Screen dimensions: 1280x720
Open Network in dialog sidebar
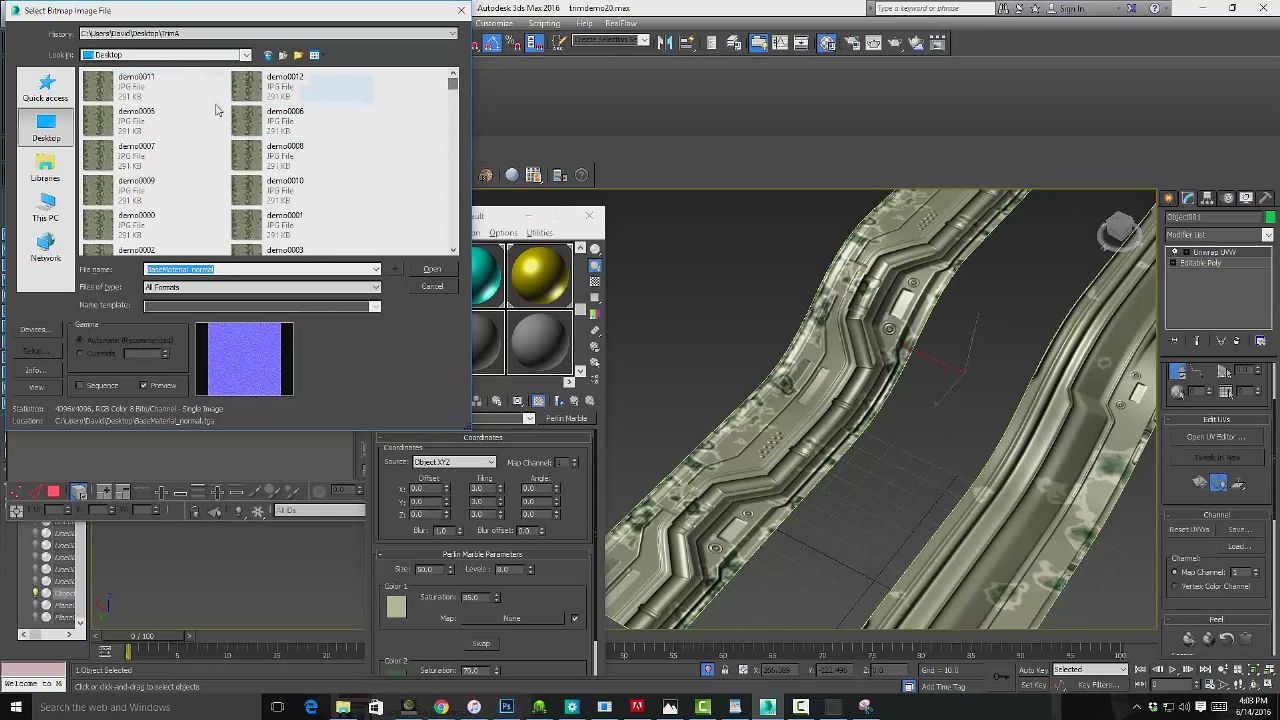coord(46,248)
